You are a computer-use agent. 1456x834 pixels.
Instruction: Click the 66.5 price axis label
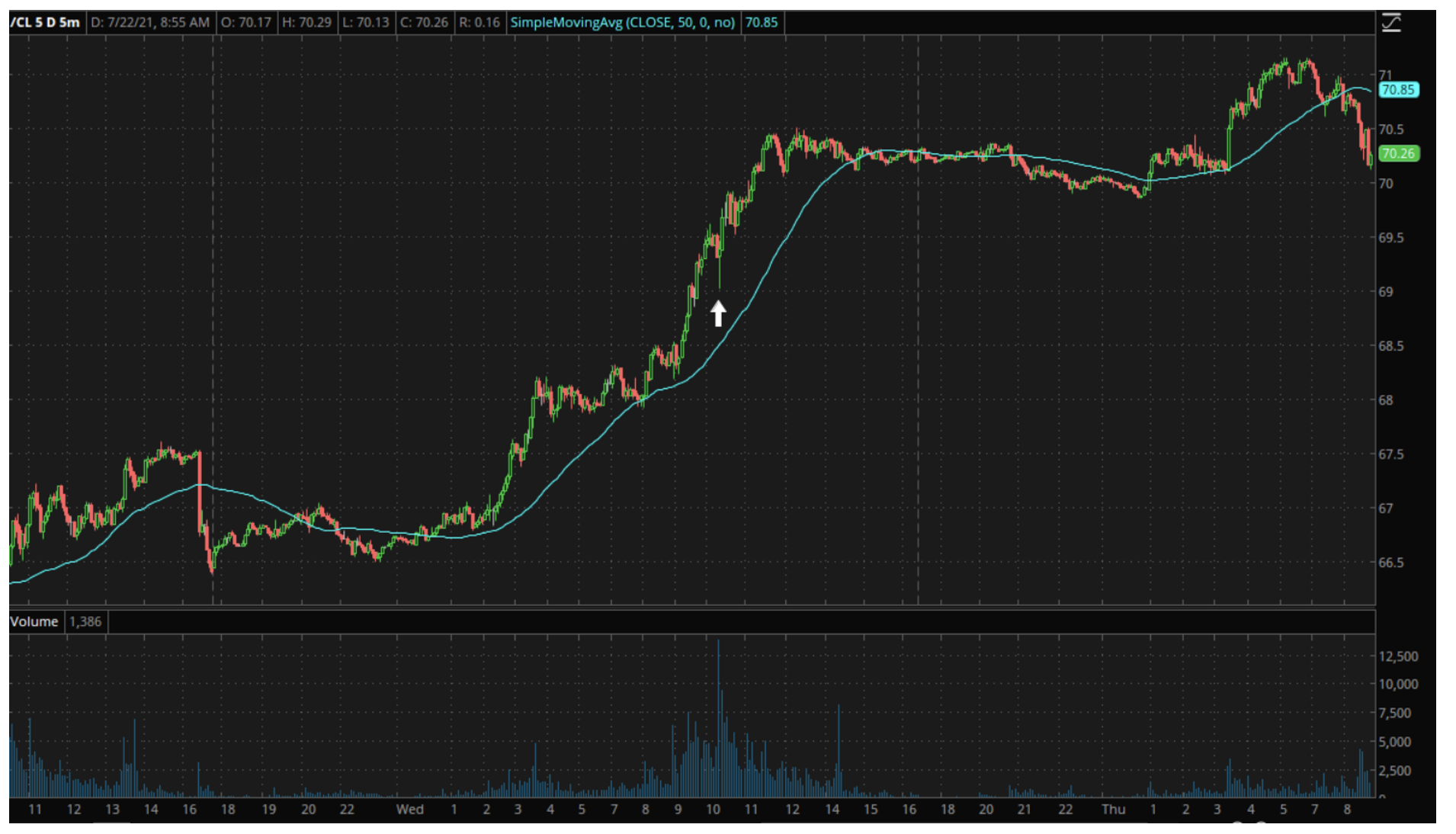pos(1390,562)
